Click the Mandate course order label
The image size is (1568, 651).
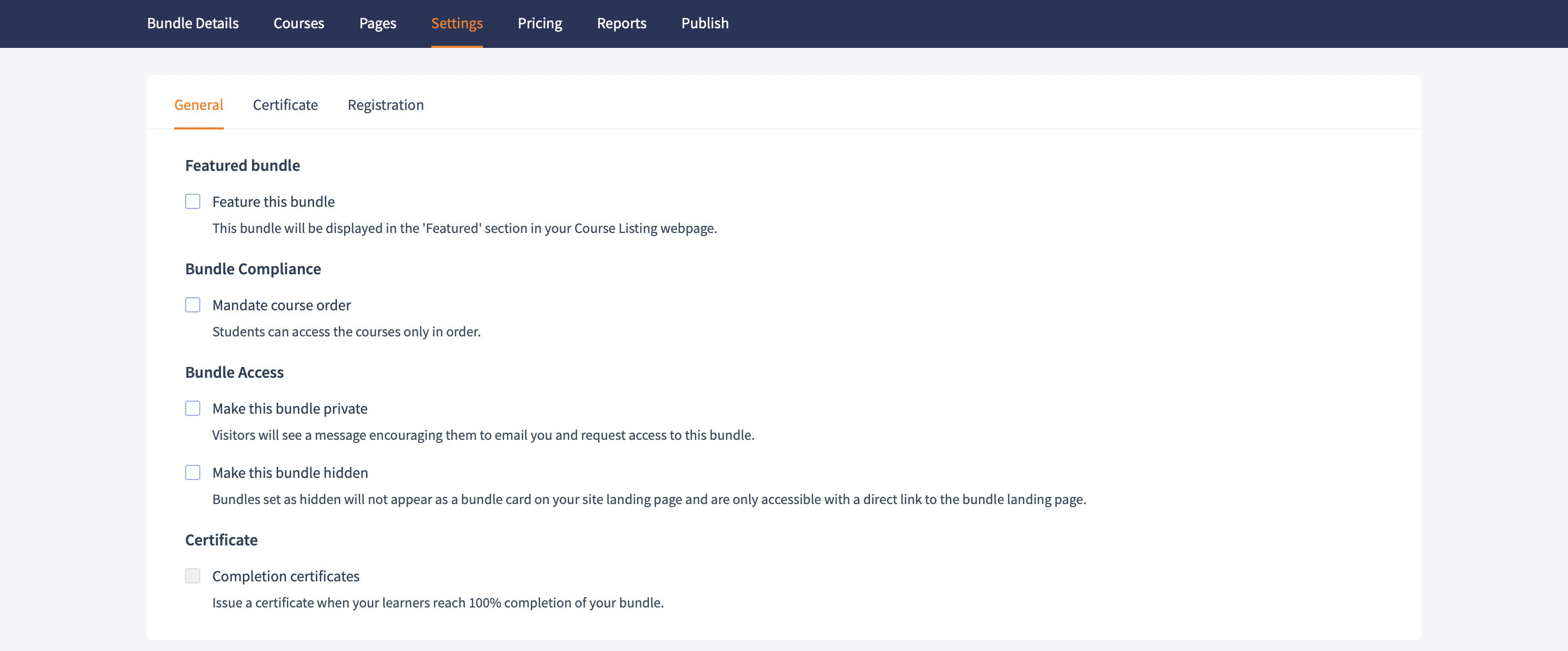point(281,305)
